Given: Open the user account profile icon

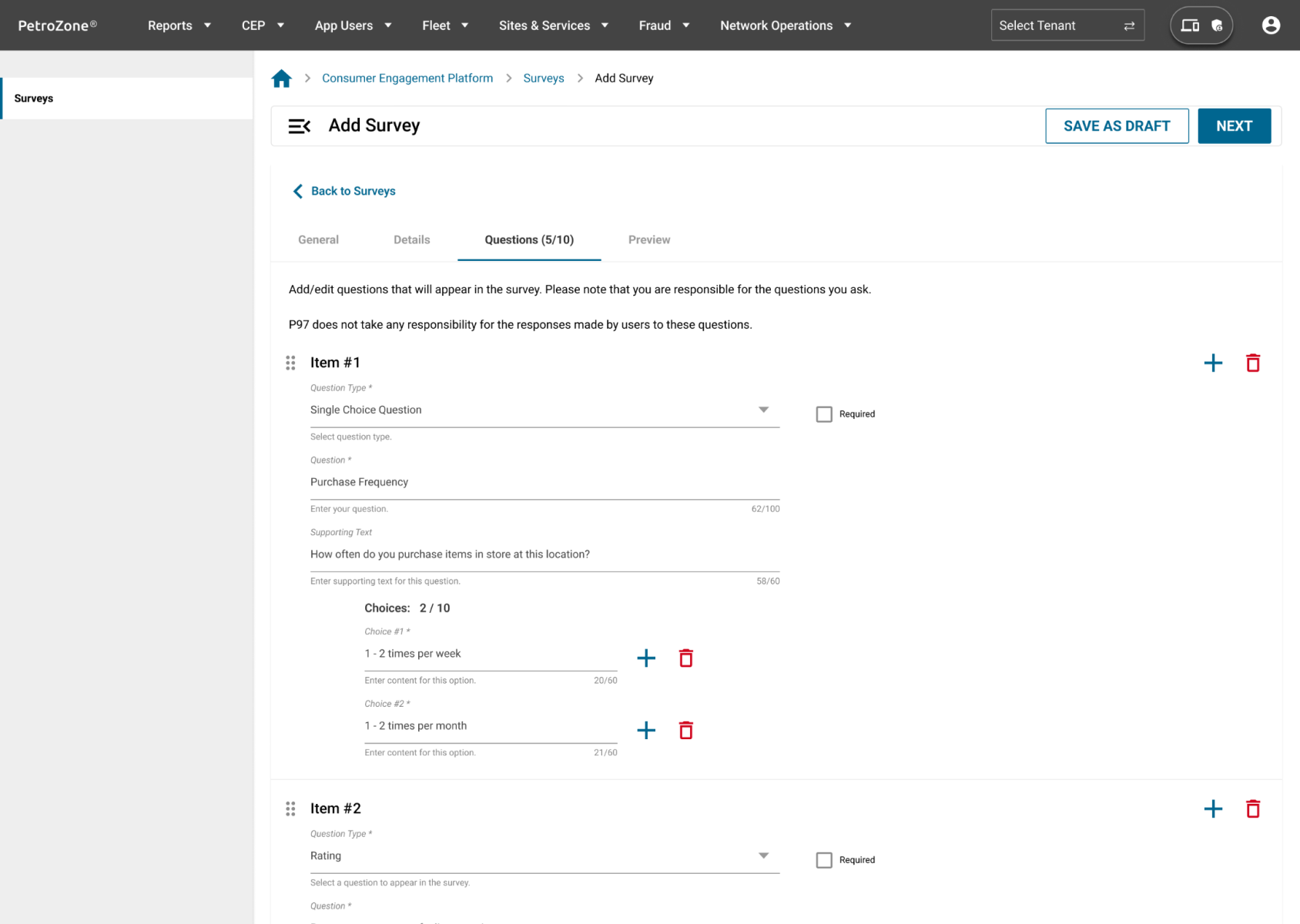Looking at the screenshot, I should point(1271,25).
